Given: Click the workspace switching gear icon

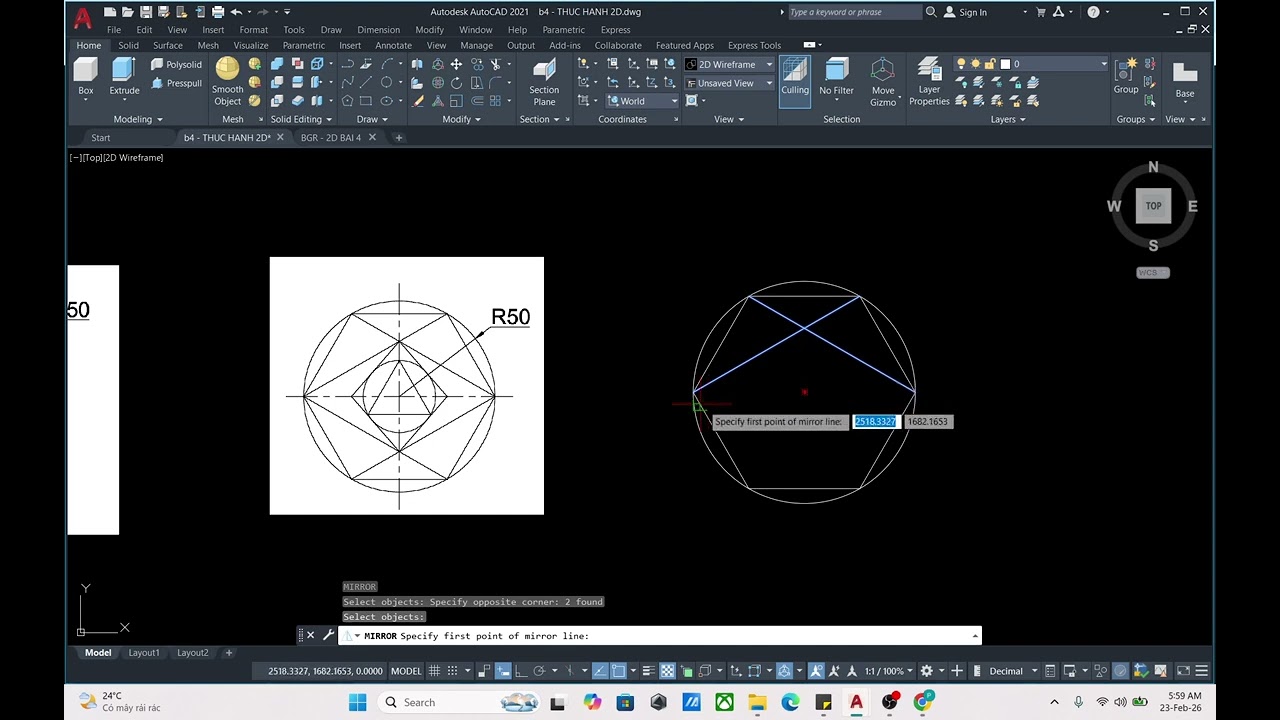Looking at the screenshot, I should pos(926,671).
